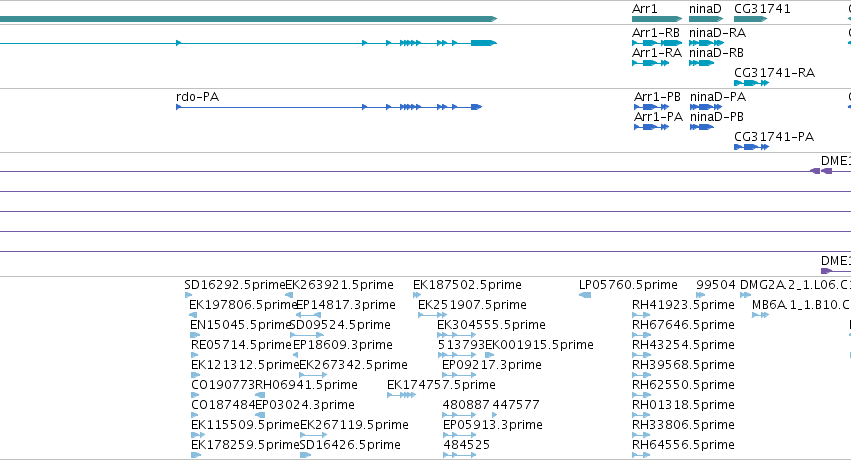
Task: Click the Arr1 gene label
Action: (644, 9)
